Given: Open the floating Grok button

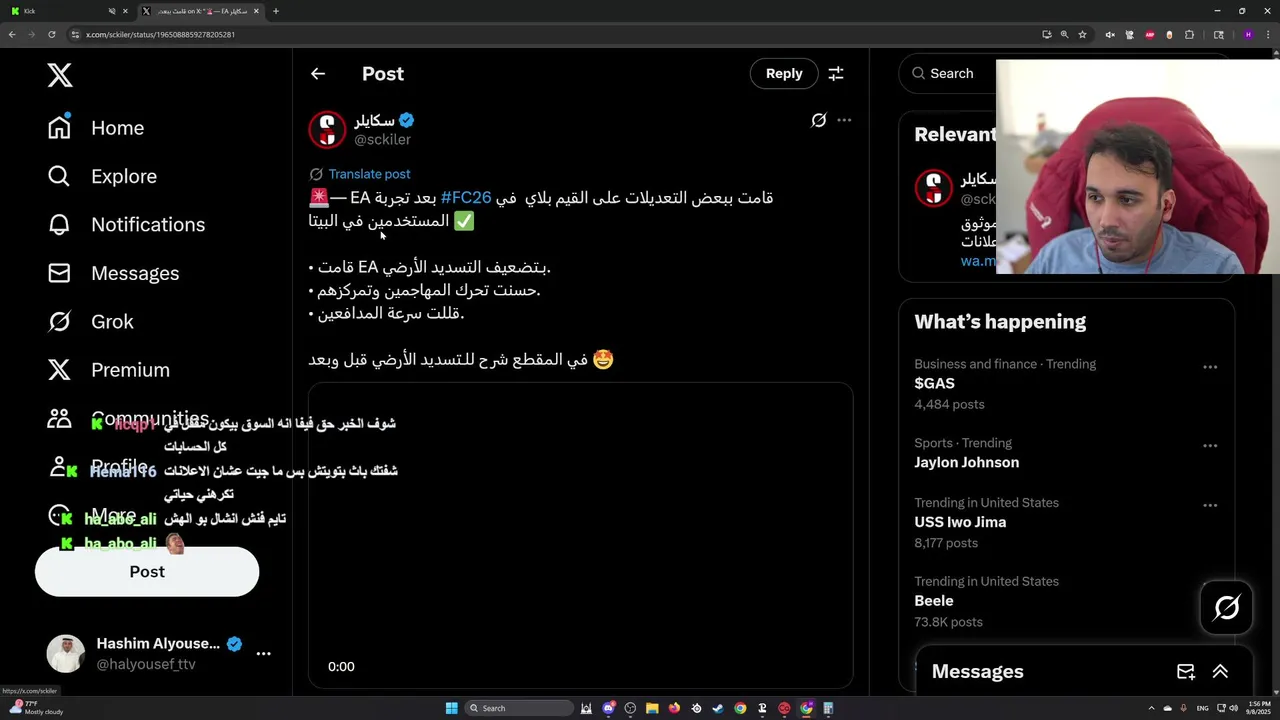Looking at the screenshot, I should [1226, 607].
